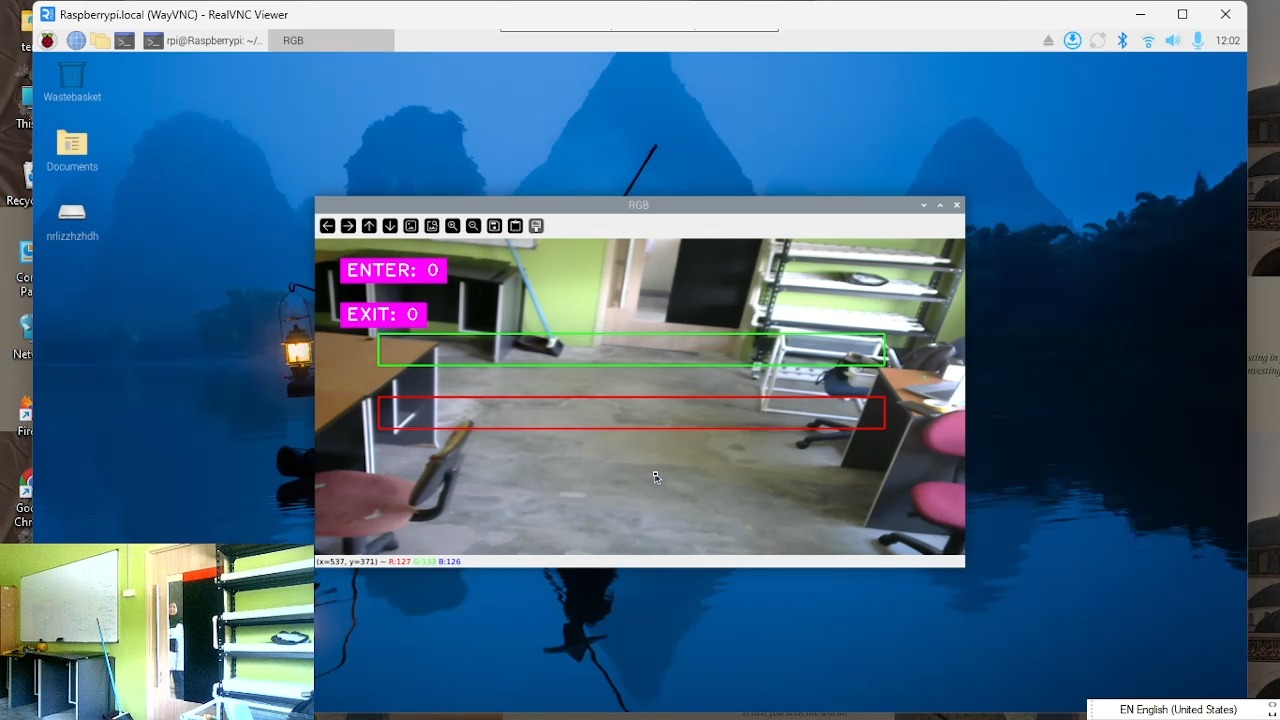Image resolution: width=1280 pixels, height=720 pixels.
Task: Click the 12:02 clock in the Pi taskbar
Action: (x=1228, y=41)
